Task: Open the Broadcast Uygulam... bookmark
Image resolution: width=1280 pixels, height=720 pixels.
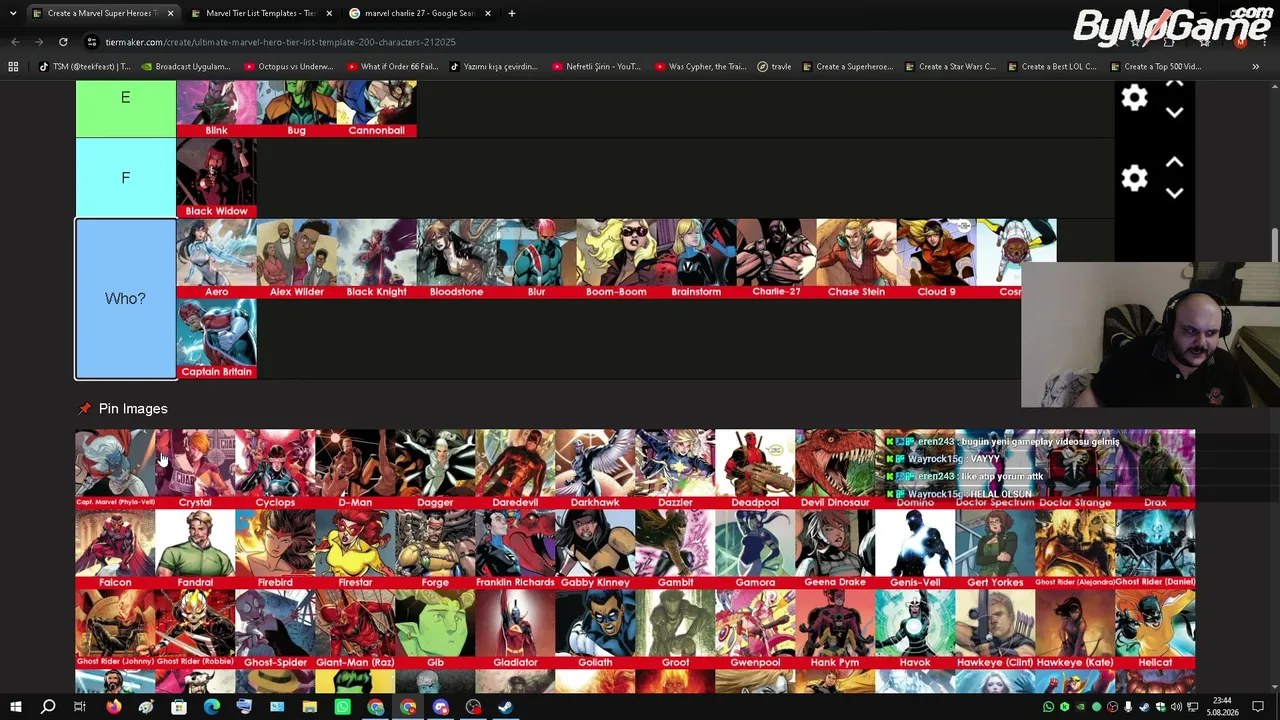Action: click(x=186, y=67)
